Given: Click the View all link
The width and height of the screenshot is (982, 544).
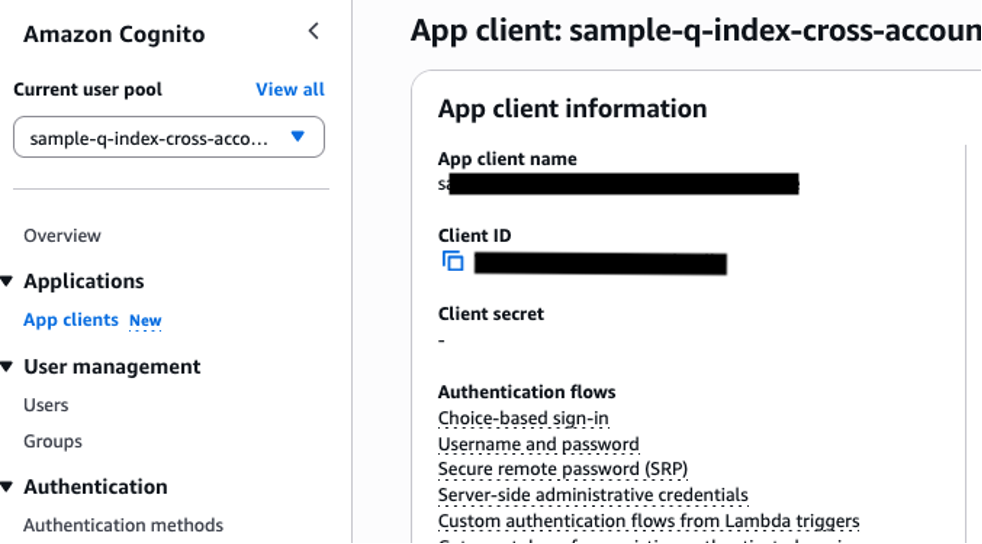Looking at the screenshot, I should pos(290,90).
